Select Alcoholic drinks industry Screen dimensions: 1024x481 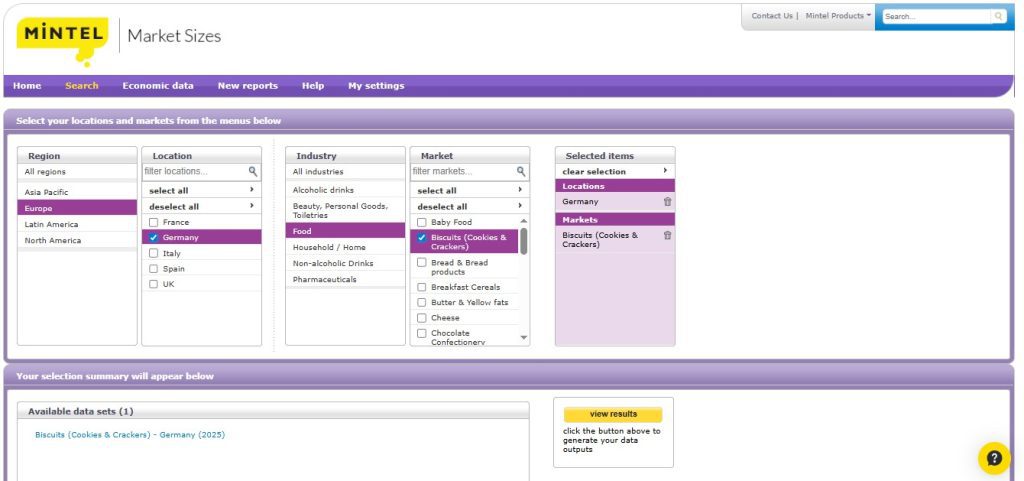click(x=345, y=190)
